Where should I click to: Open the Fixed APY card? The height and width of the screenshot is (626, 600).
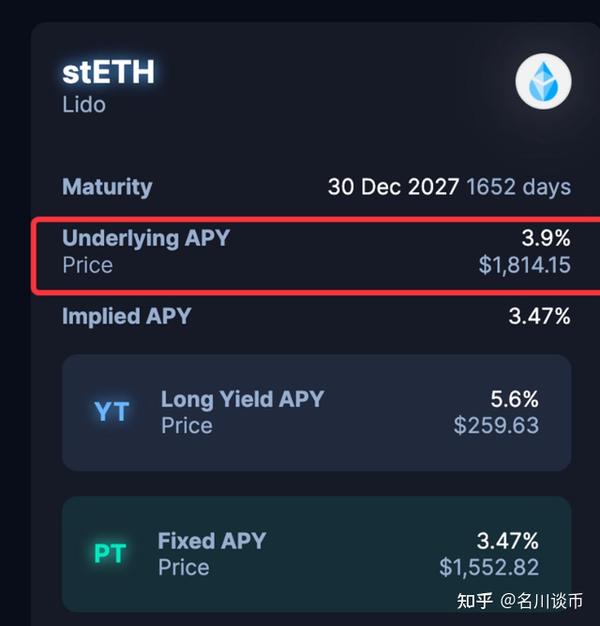316,554
